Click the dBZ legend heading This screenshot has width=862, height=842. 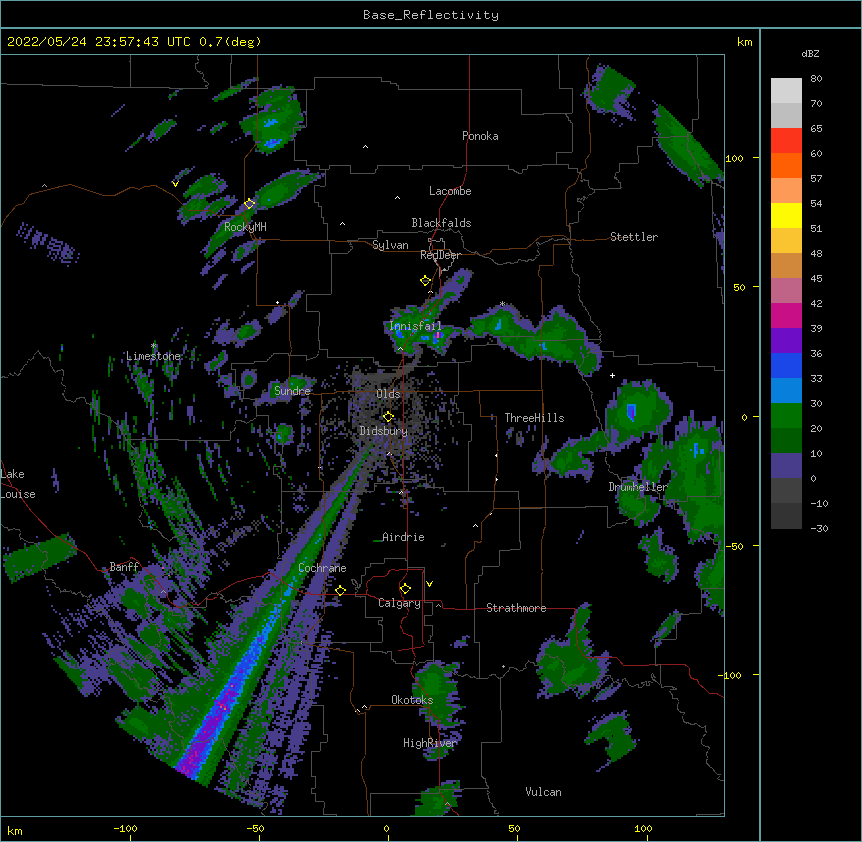[810, 53]
